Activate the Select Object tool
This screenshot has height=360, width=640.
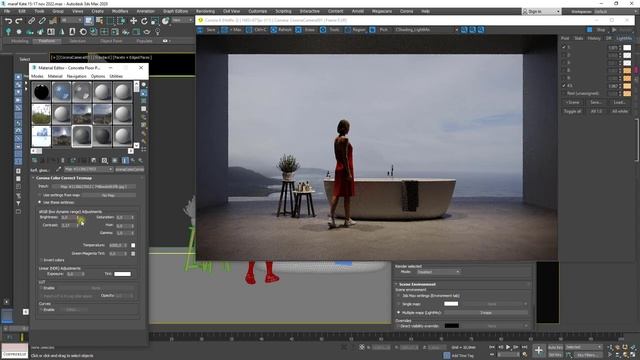[x=89, y=20]
